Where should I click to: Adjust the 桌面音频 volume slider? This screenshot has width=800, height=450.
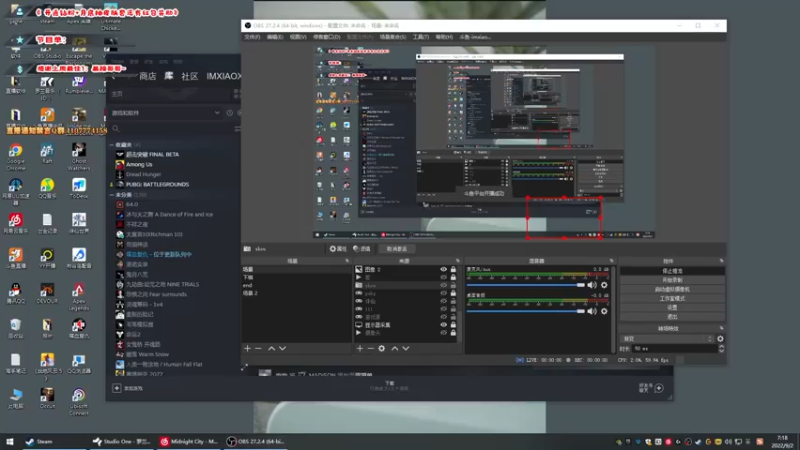point(526,311)
